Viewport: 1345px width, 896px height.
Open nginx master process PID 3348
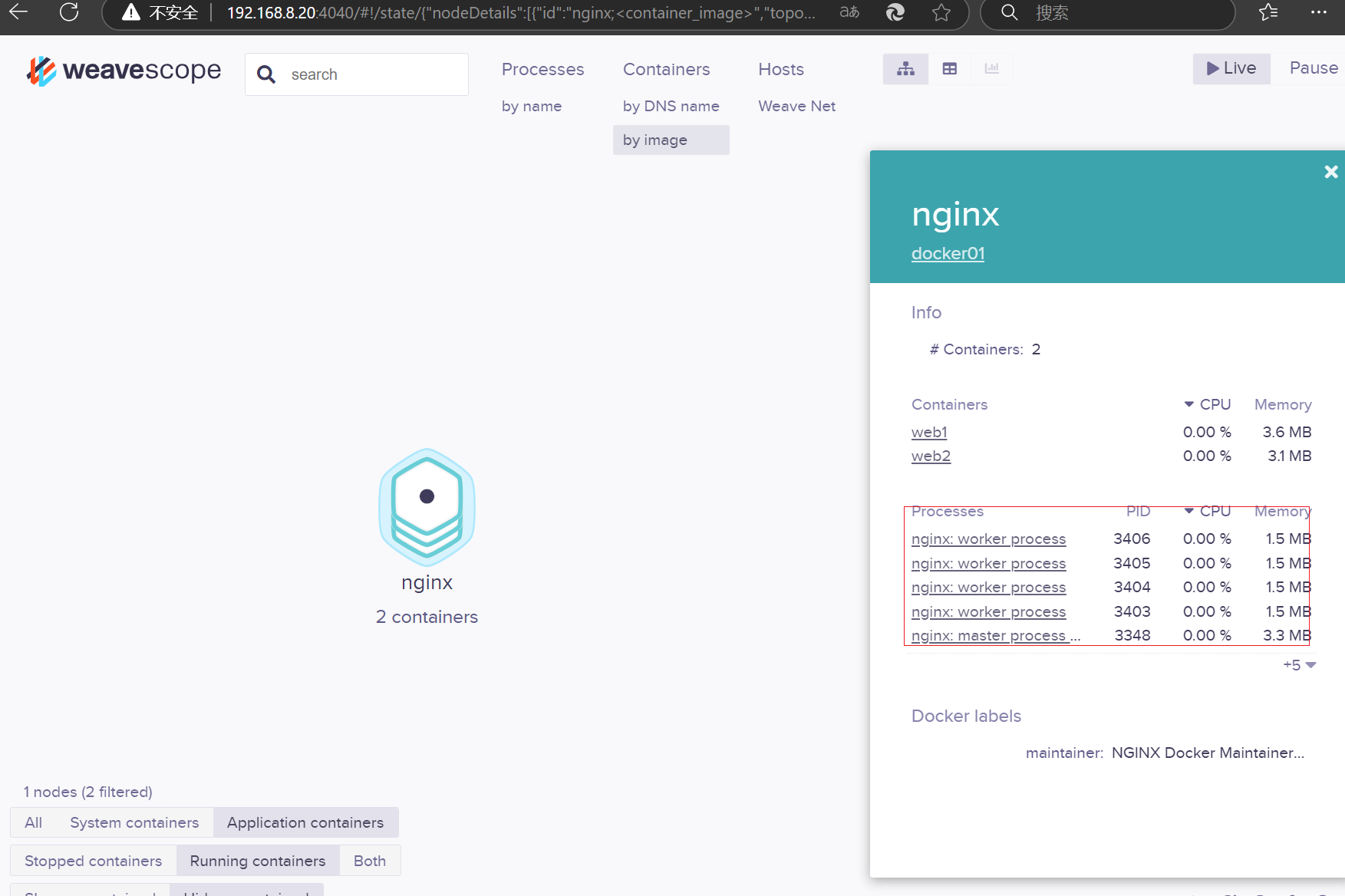click(996, 635)
